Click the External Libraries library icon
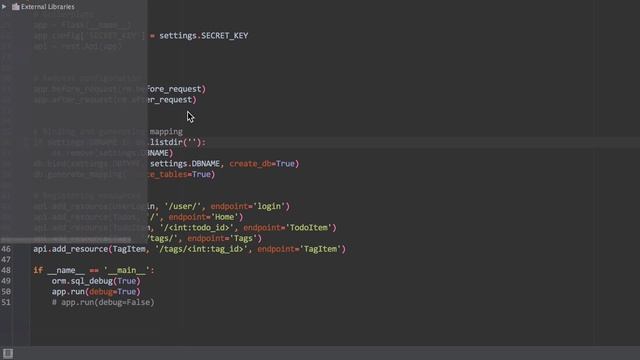The width and height of the screenshot is (640, 360). click(x=16, y=7)
